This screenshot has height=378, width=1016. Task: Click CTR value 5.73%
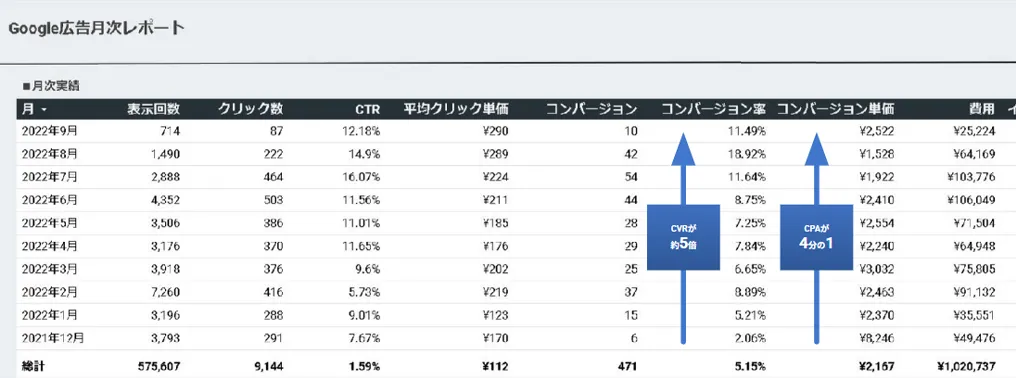(365, 292)
